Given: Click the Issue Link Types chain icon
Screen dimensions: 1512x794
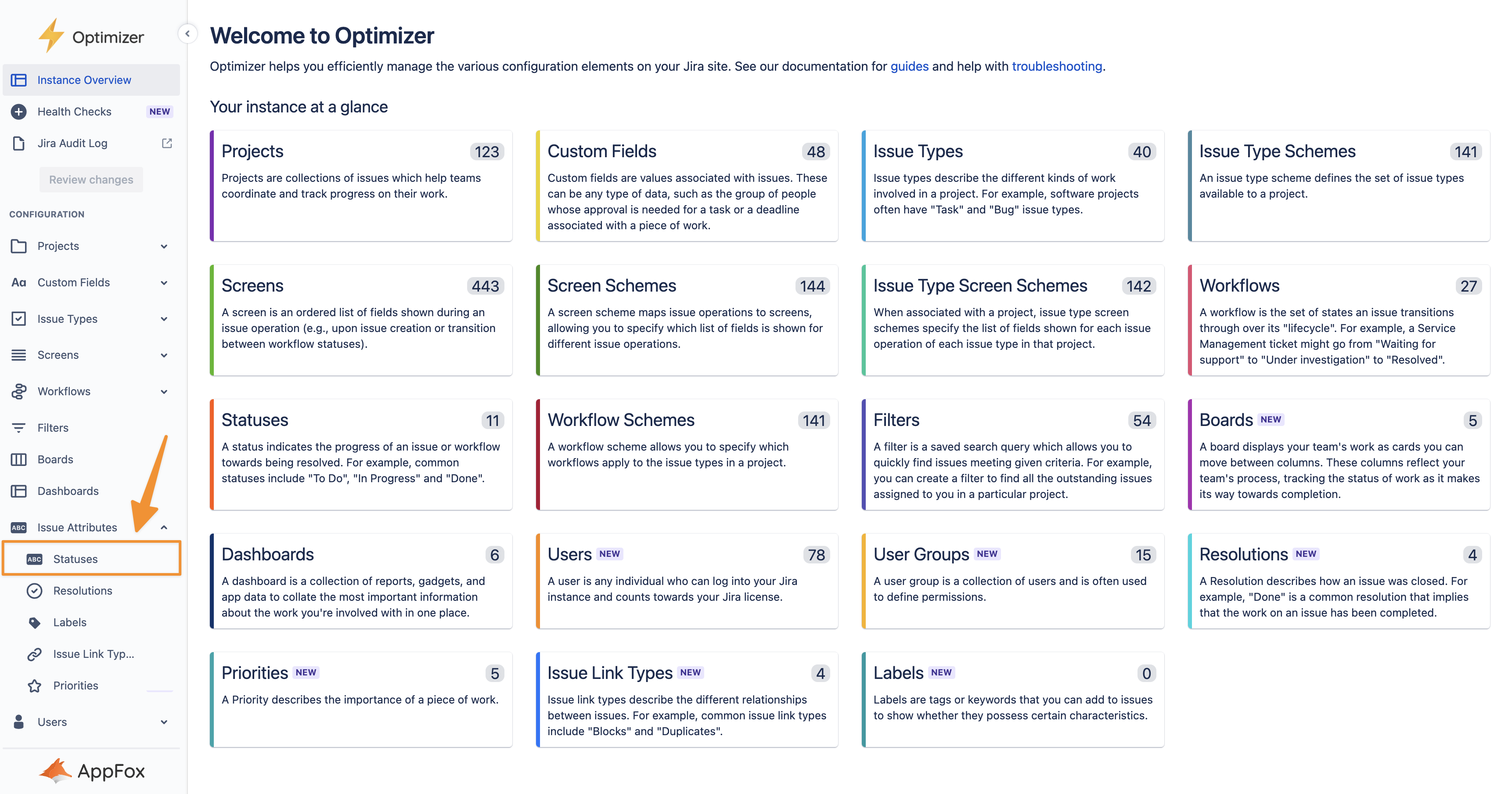Looking at the screenshot, I should click(35, 654).
